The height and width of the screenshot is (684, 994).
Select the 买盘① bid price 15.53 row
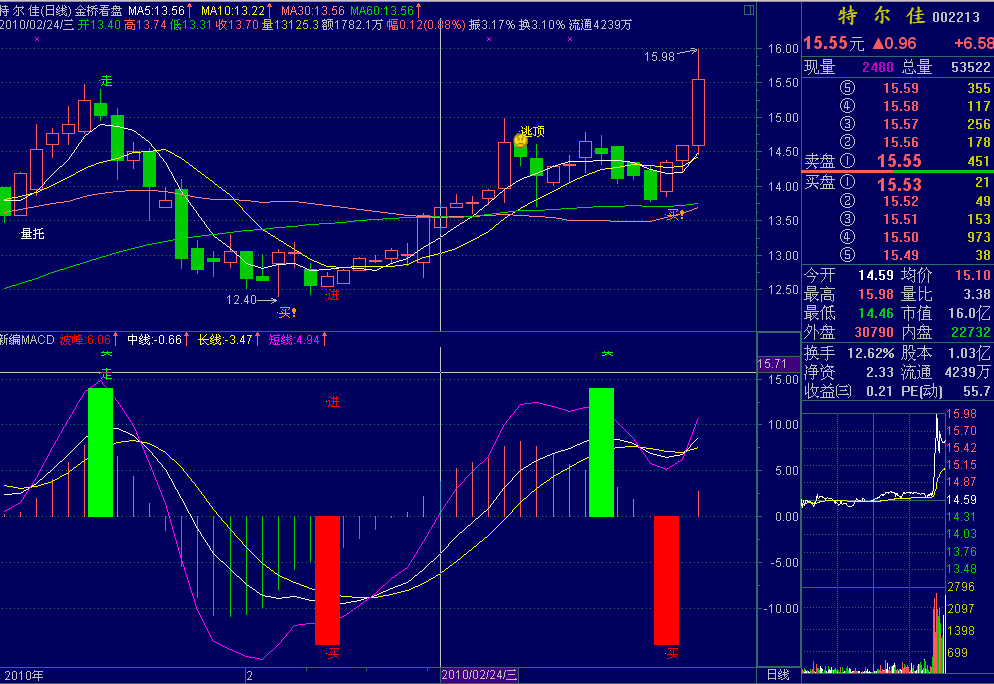click(x=898, y=184)
